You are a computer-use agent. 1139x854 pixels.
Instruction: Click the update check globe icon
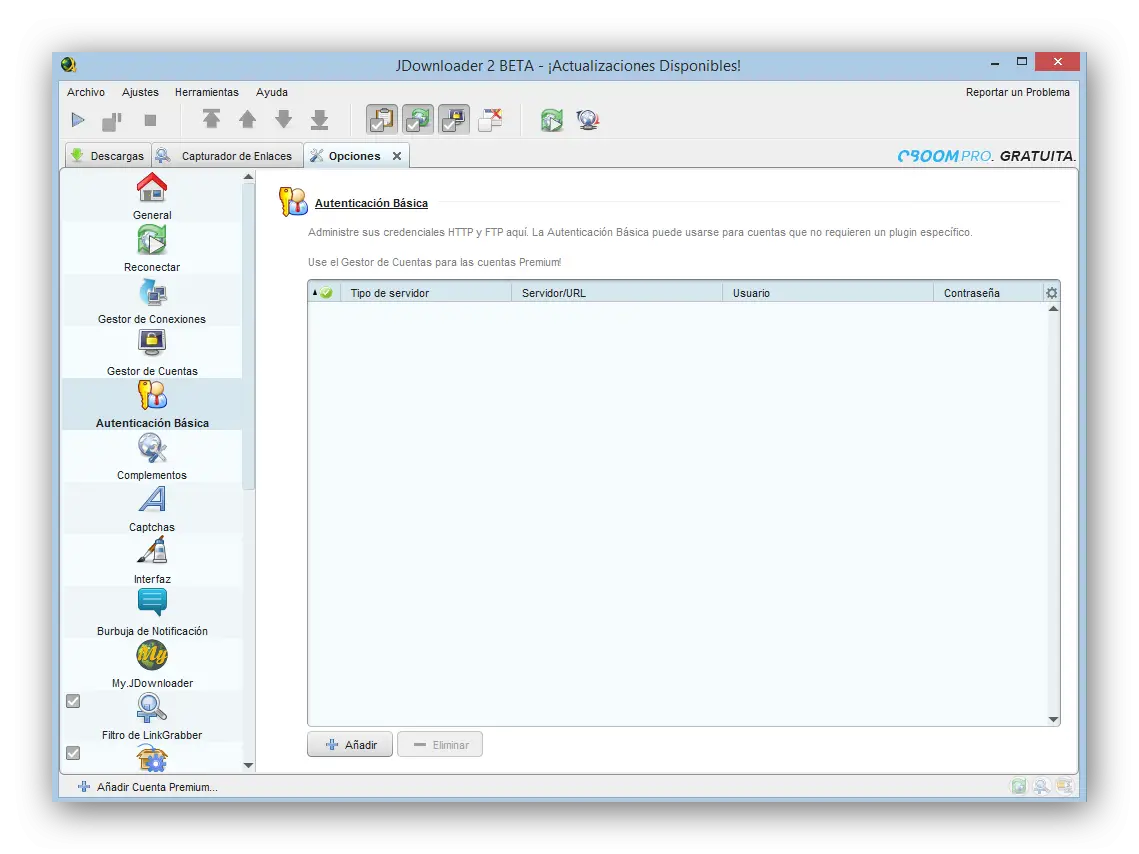click(x=588, y=120)
